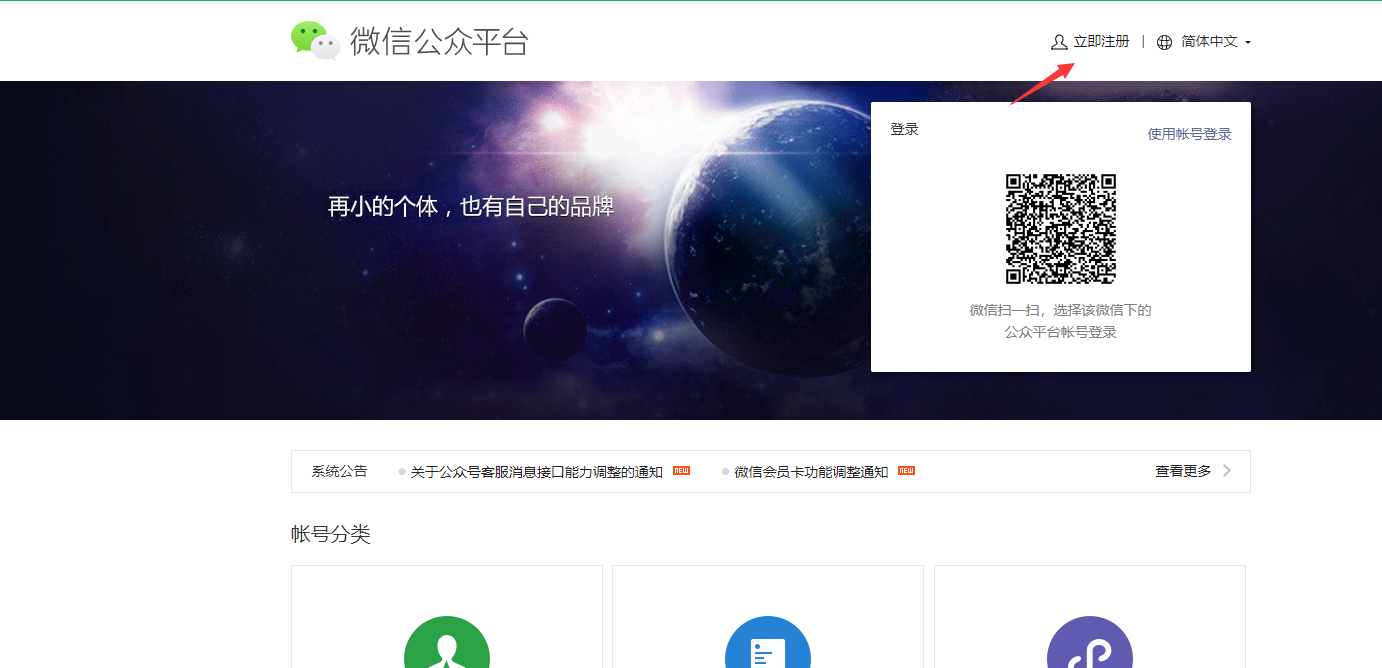Image resolution: width=1382 pixels, height=668 pixels.
Task: Click the WeChat green chat bubble logo
Action: pos(316,41)
